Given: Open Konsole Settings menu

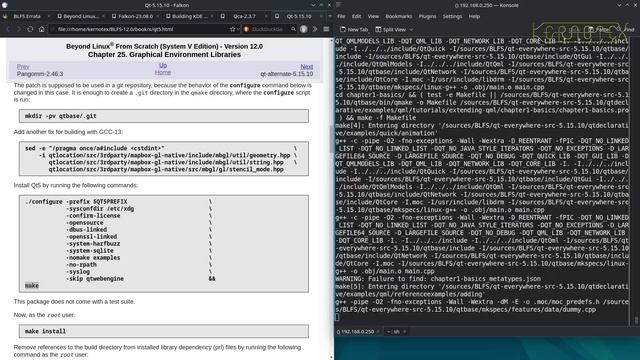Looking at the screenshot, I should click(452, 16).
